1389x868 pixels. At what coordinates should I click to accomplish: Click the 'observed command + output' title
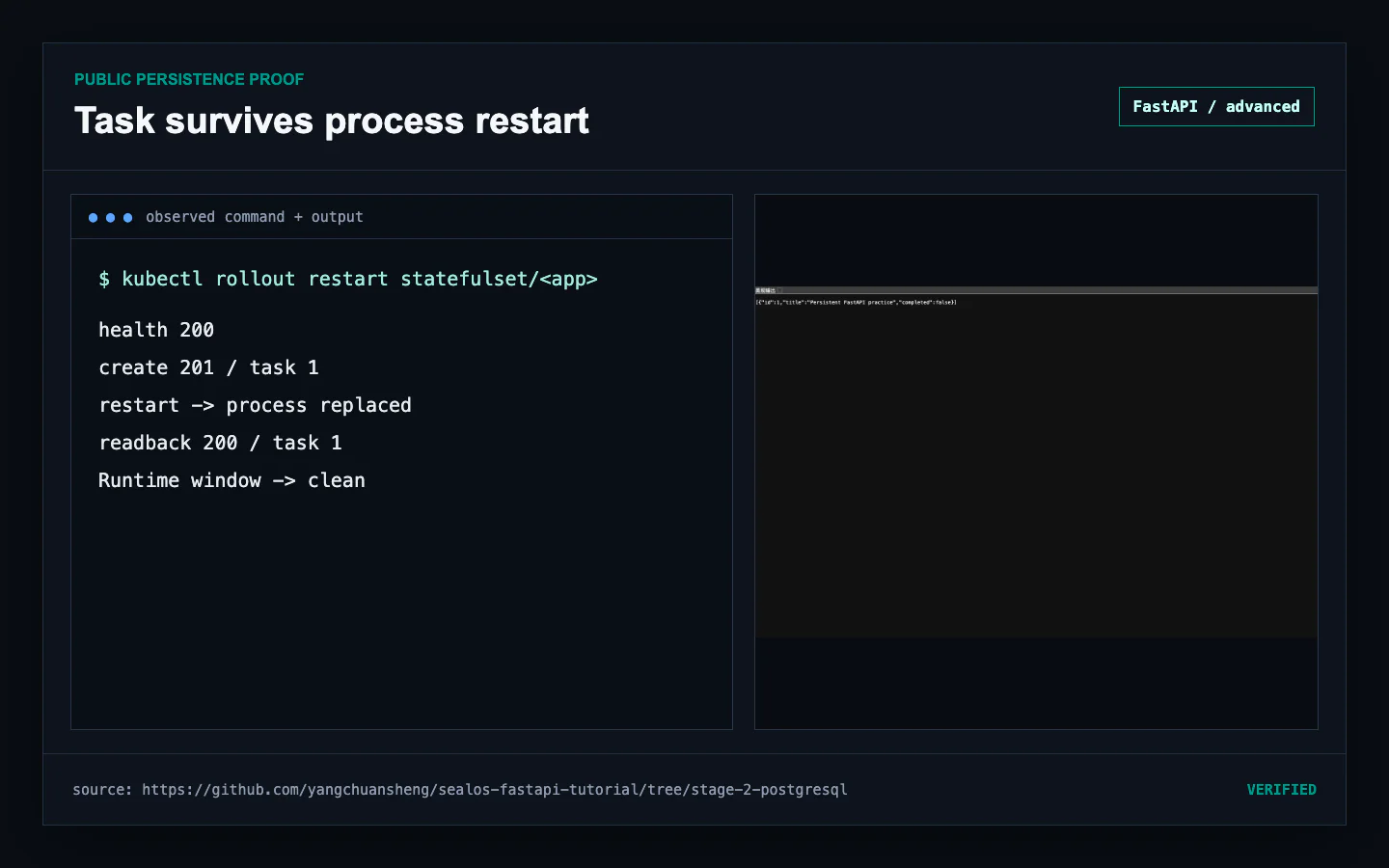pyautogui.click(x=255, y=217)
